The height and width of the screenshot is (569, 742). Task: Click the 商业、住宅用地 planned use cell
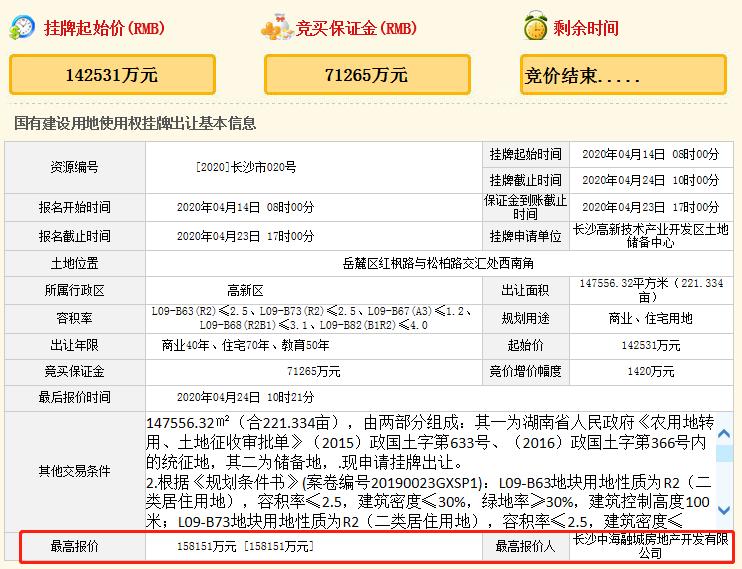click(651, 318)
